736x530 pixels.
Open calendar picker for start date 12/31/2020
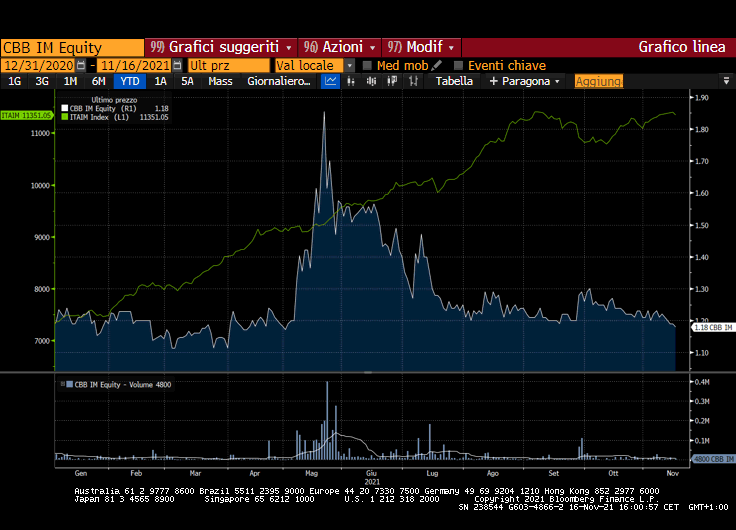[81, 65]
